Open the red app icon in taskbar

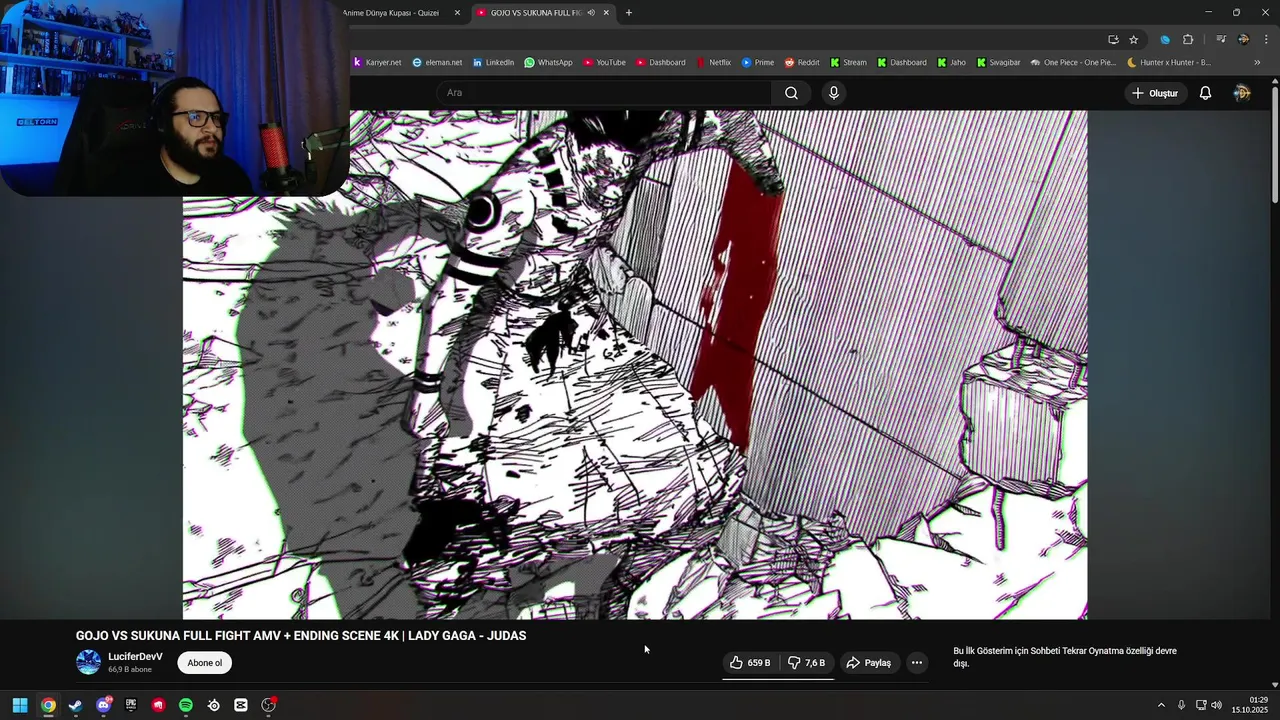coord(158,705)
